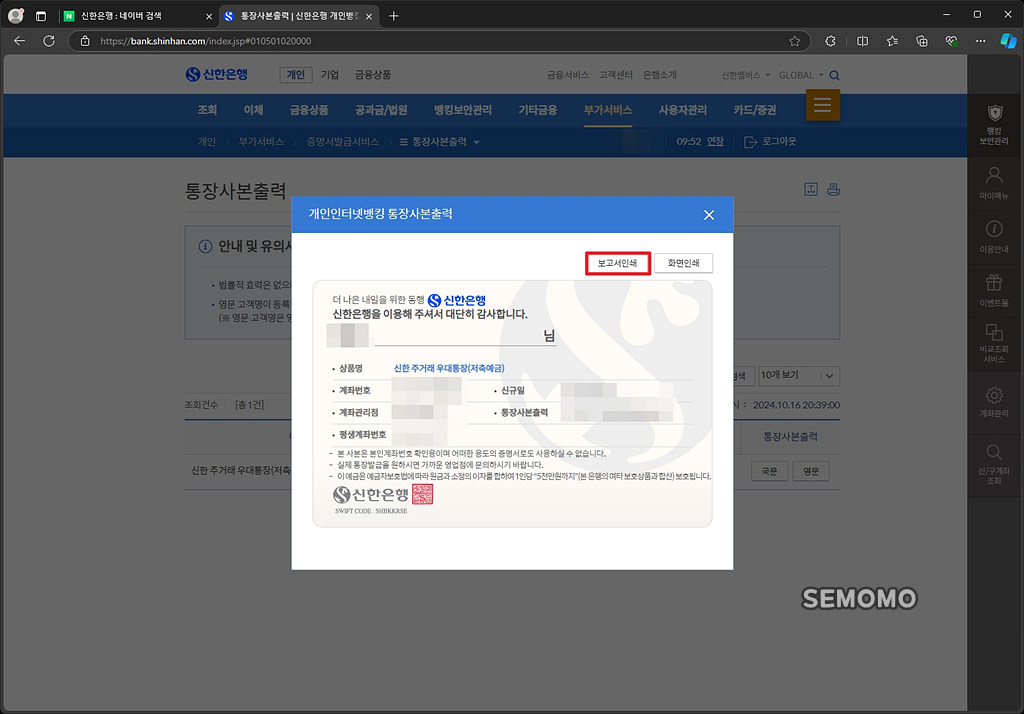Open the 조회 menu

(207, 110)
